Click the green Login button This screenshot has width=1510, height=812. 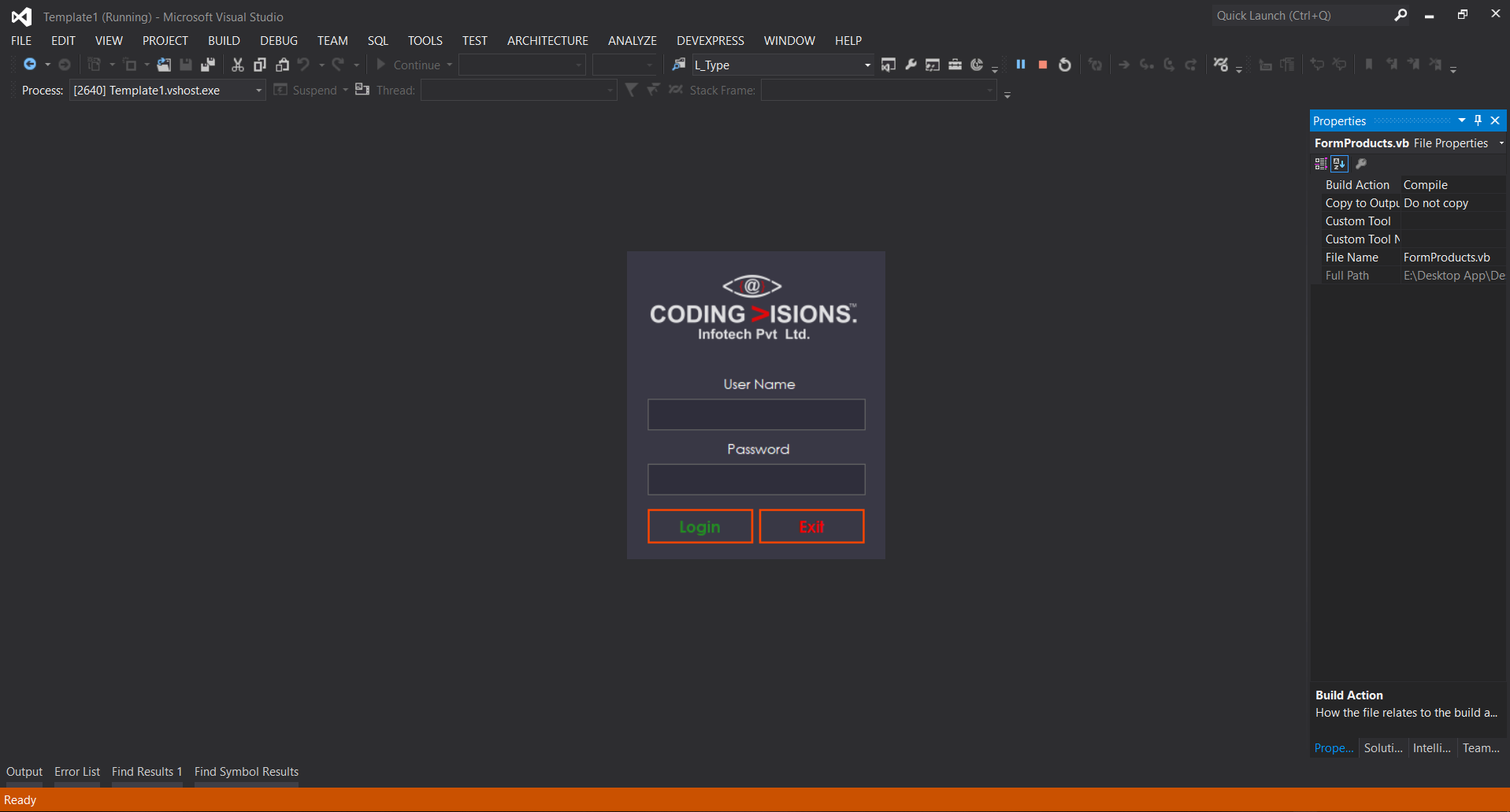700,526
